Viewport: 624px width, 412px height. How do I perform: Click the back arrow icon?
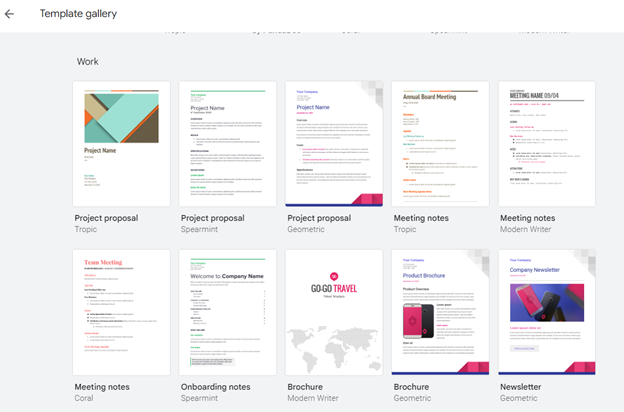pos(10,14)
